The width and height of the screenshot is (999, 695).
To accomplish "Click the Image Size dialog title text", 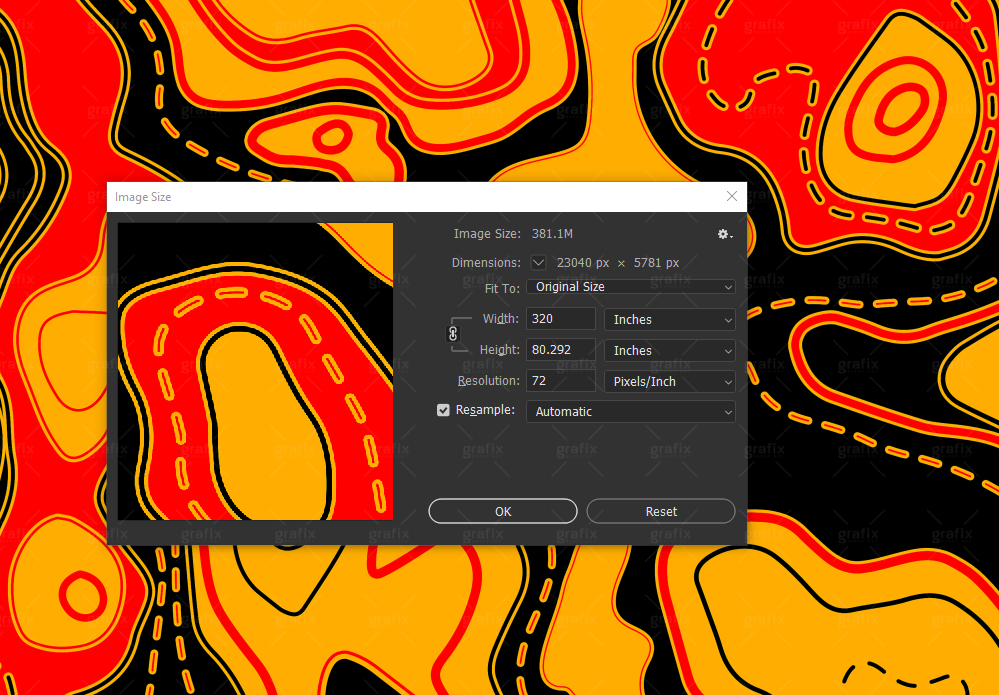I will (x=143, y=197).
